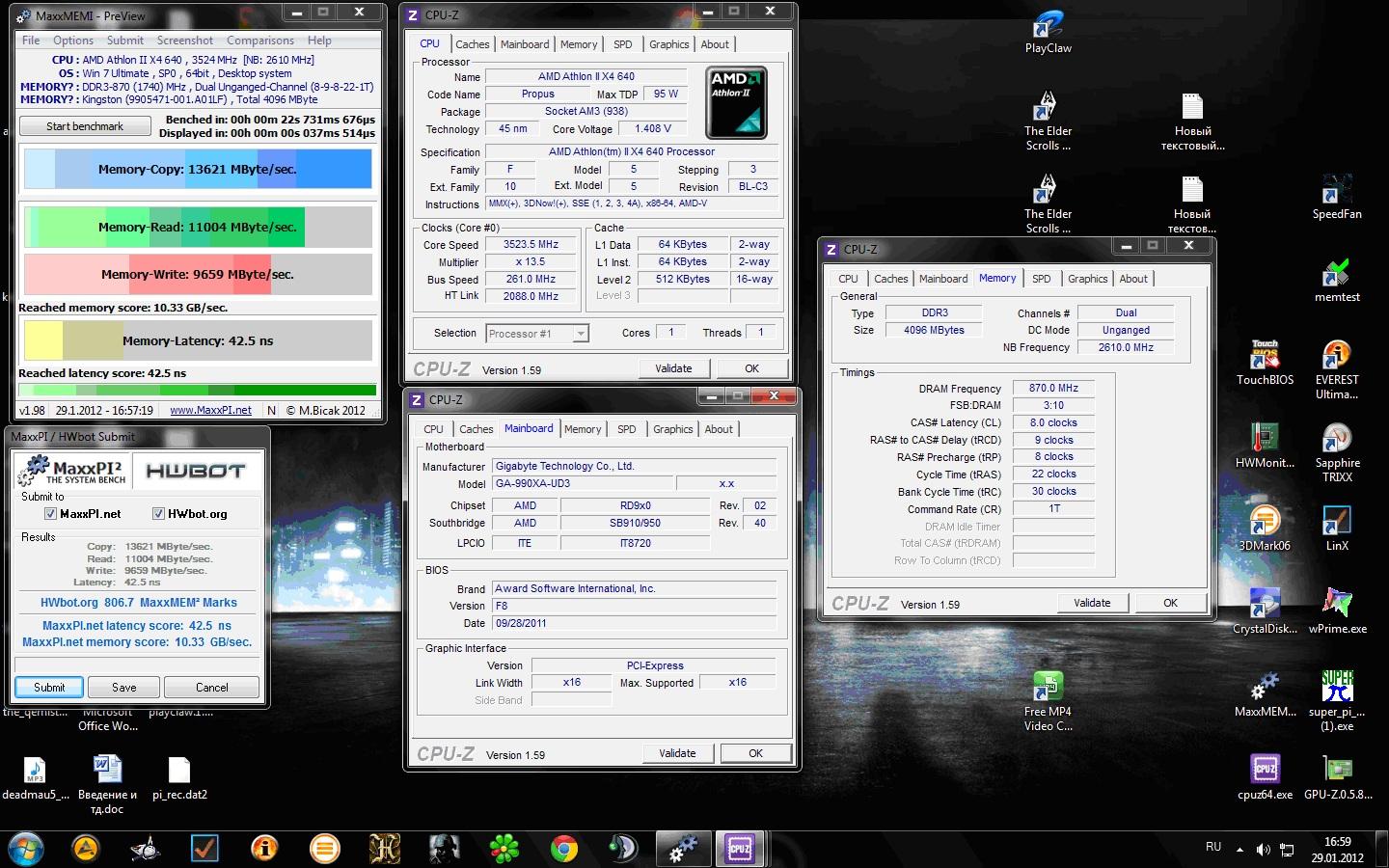The height and width of the screenshot is (868, 1389).
Task: Open CrystalDisk desktop shortcut
Action: point(1265,612)
